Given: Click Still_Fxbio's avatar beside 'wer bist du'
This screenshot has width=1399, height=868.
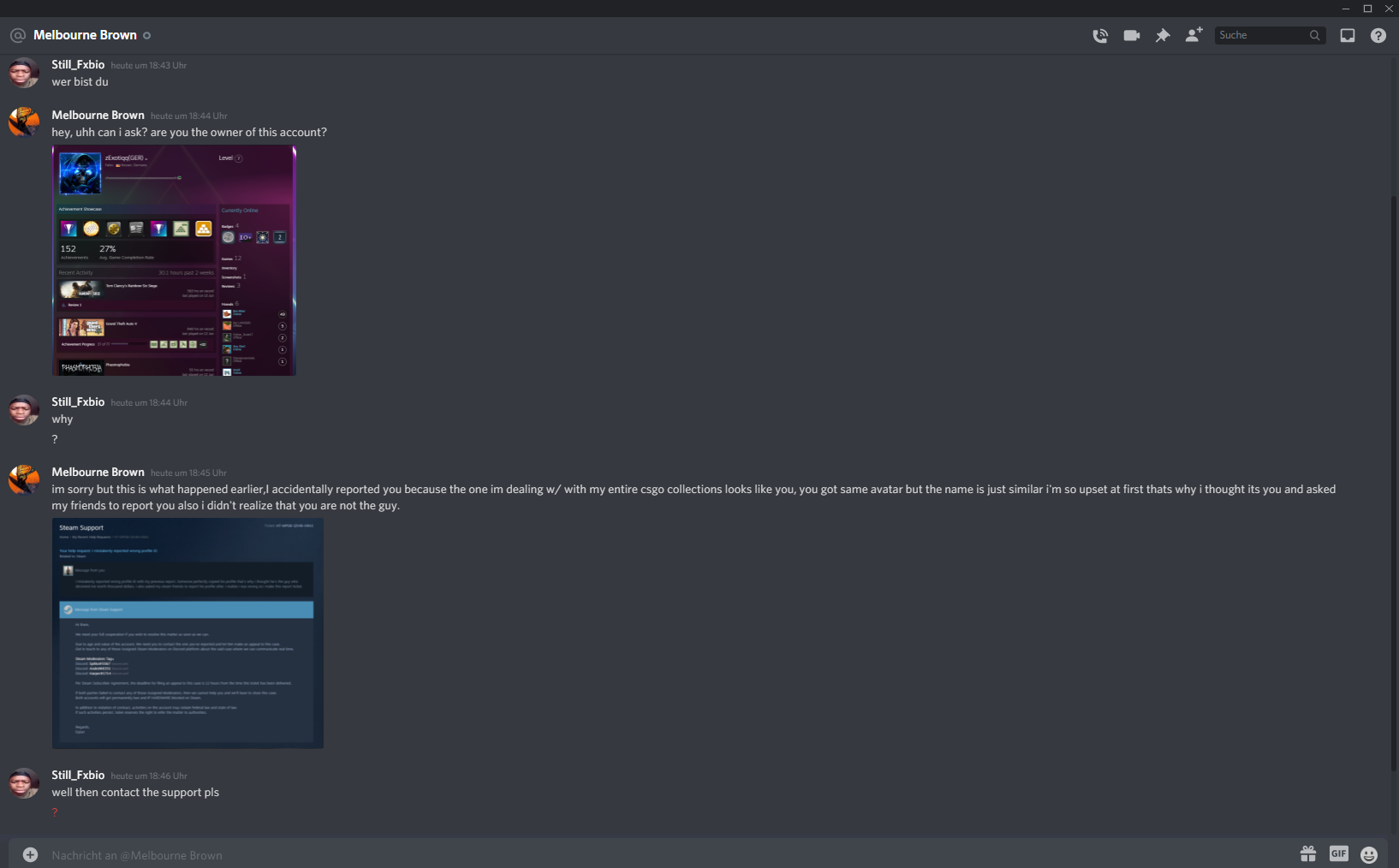Looking at the screenshot, I should point(24,73).
